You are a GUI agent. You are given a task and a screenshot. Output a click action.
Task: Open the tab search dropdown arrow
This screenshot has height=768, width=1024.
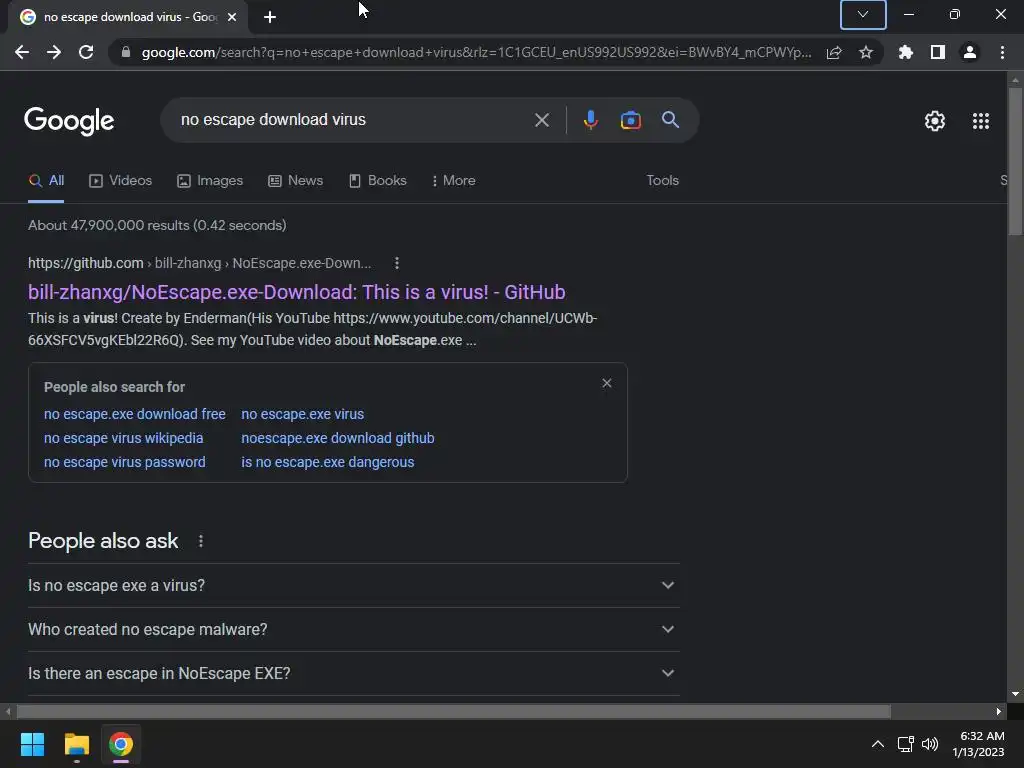863,14
